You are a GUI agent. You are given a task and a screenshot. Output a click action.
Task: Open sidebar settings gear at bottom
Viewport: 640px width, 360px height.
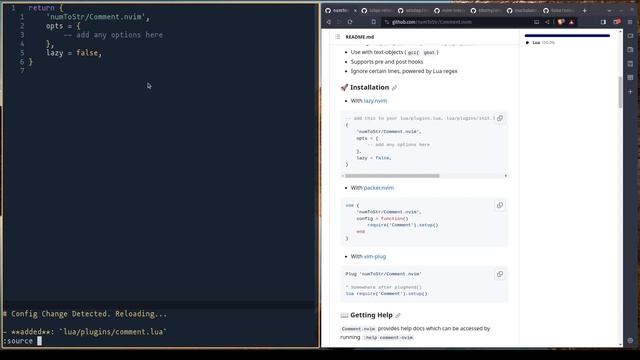630,340
